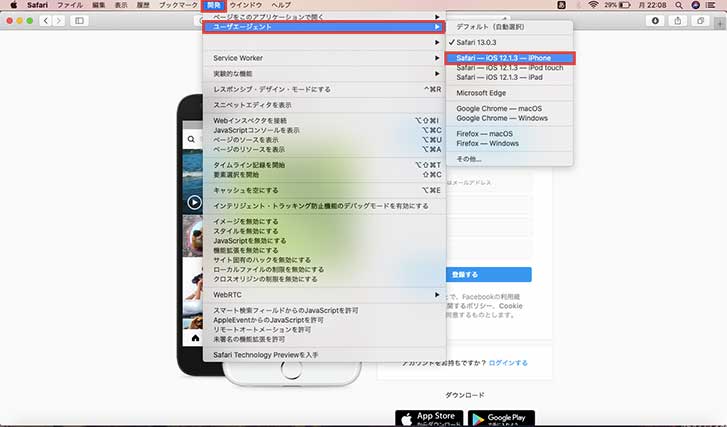Expand the Service Worker submenu arrow
Image resolution: width=727 pixels, height=427 pixels.
[437, 58]
